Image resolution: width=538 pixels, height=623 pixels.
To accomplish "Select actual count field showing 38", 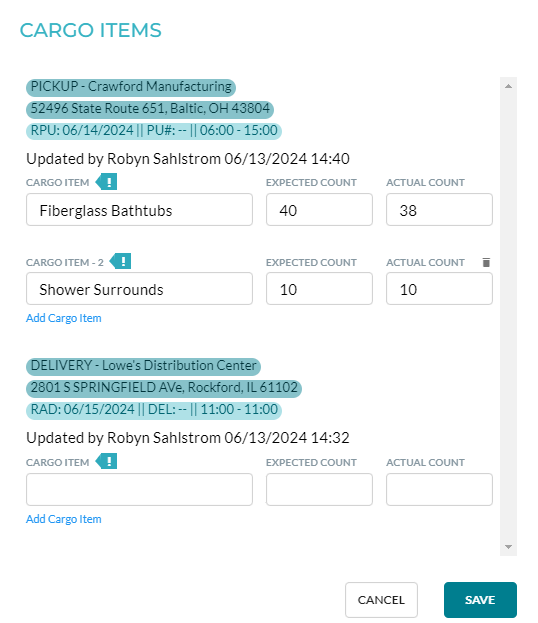I will click(x=439, y=210).
